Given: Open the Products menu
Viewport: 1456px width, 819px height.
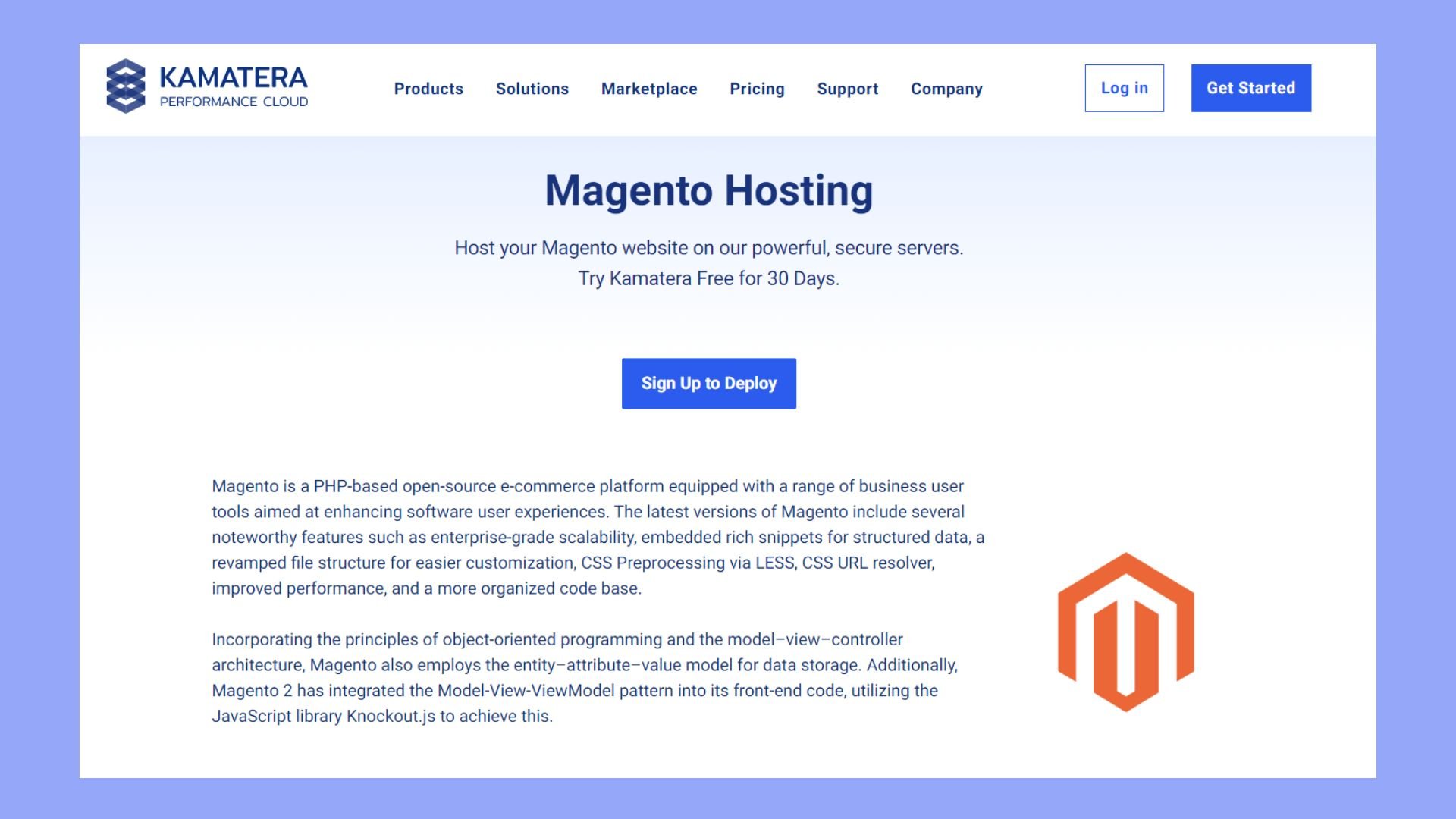Looking at the screenshot, I should click(x=428, y=89).
